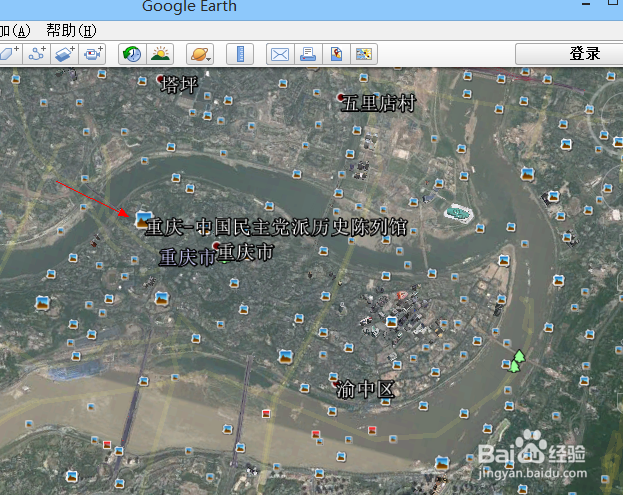
Task: Click the Add Image Overlay icon
Action: click(x=66, y=54)
